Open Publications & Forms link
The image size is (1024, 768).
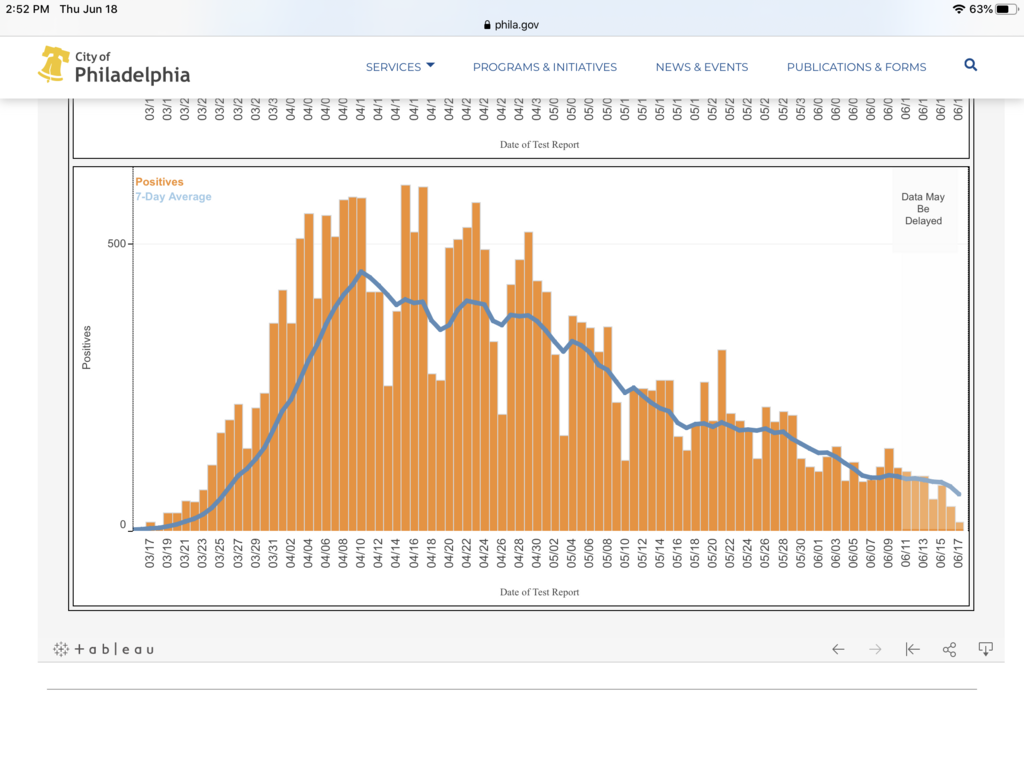[x=856, y=67]
